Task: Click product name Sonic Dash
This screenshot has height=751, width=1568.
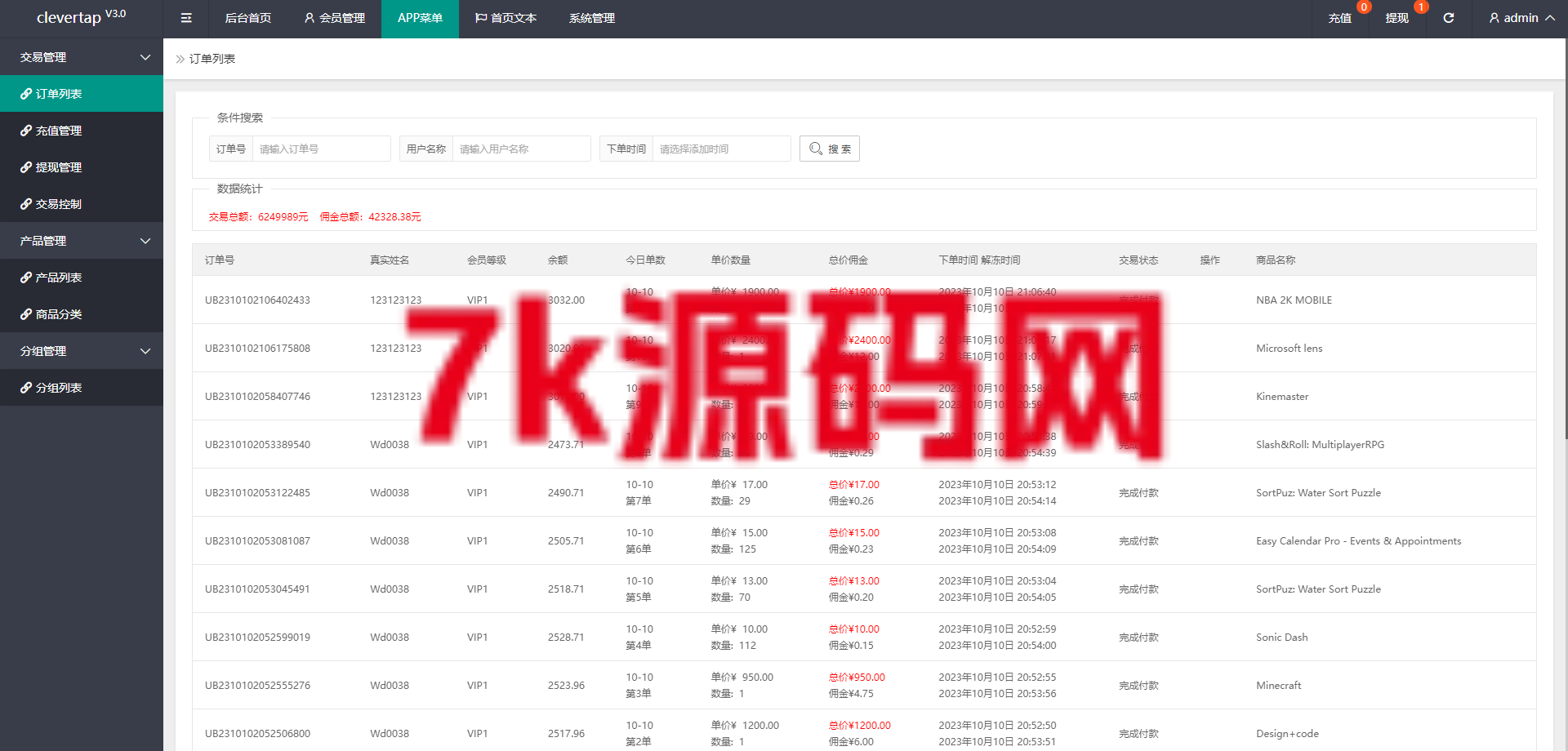Action: pos(1281,638)
